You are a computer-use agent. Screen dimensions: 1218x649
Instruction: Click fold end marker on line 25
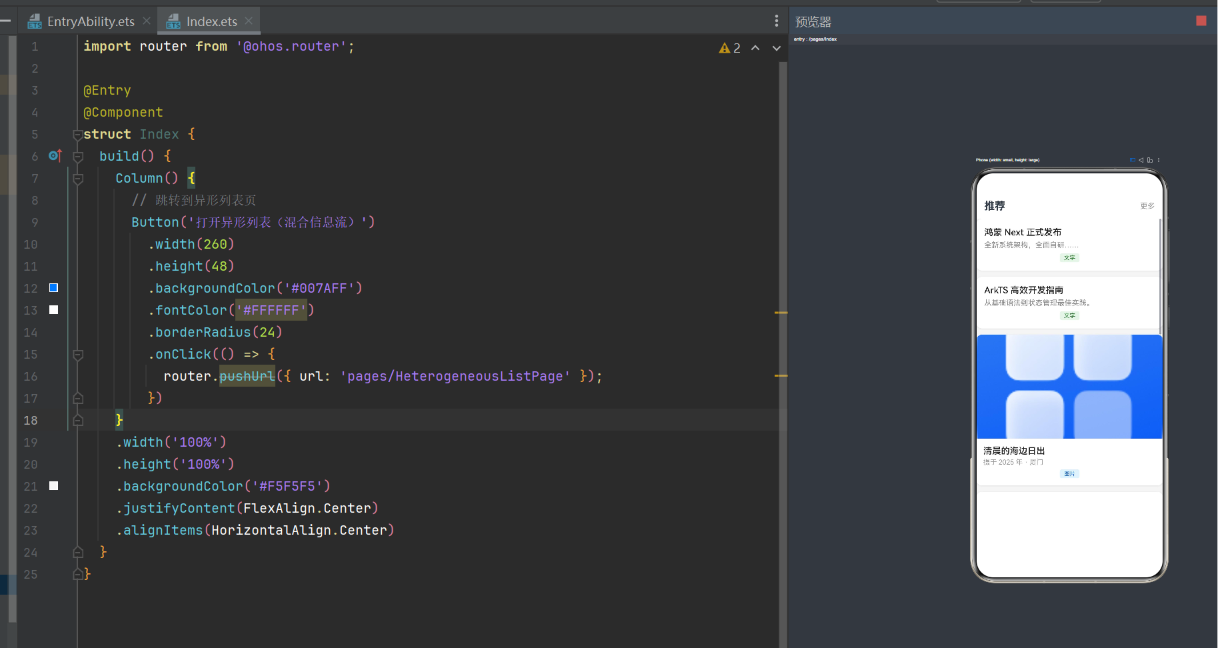(77, 574)
